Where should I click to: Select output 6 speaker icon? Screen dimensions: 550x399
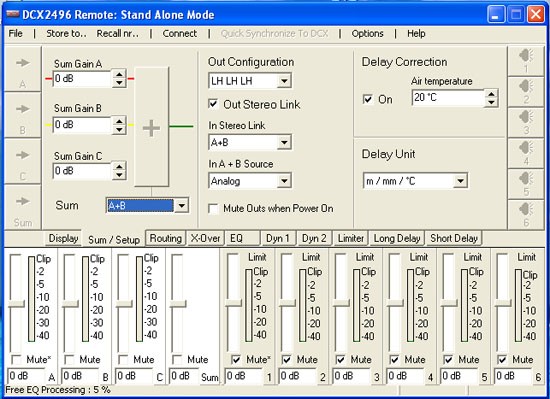click(526, 209)
